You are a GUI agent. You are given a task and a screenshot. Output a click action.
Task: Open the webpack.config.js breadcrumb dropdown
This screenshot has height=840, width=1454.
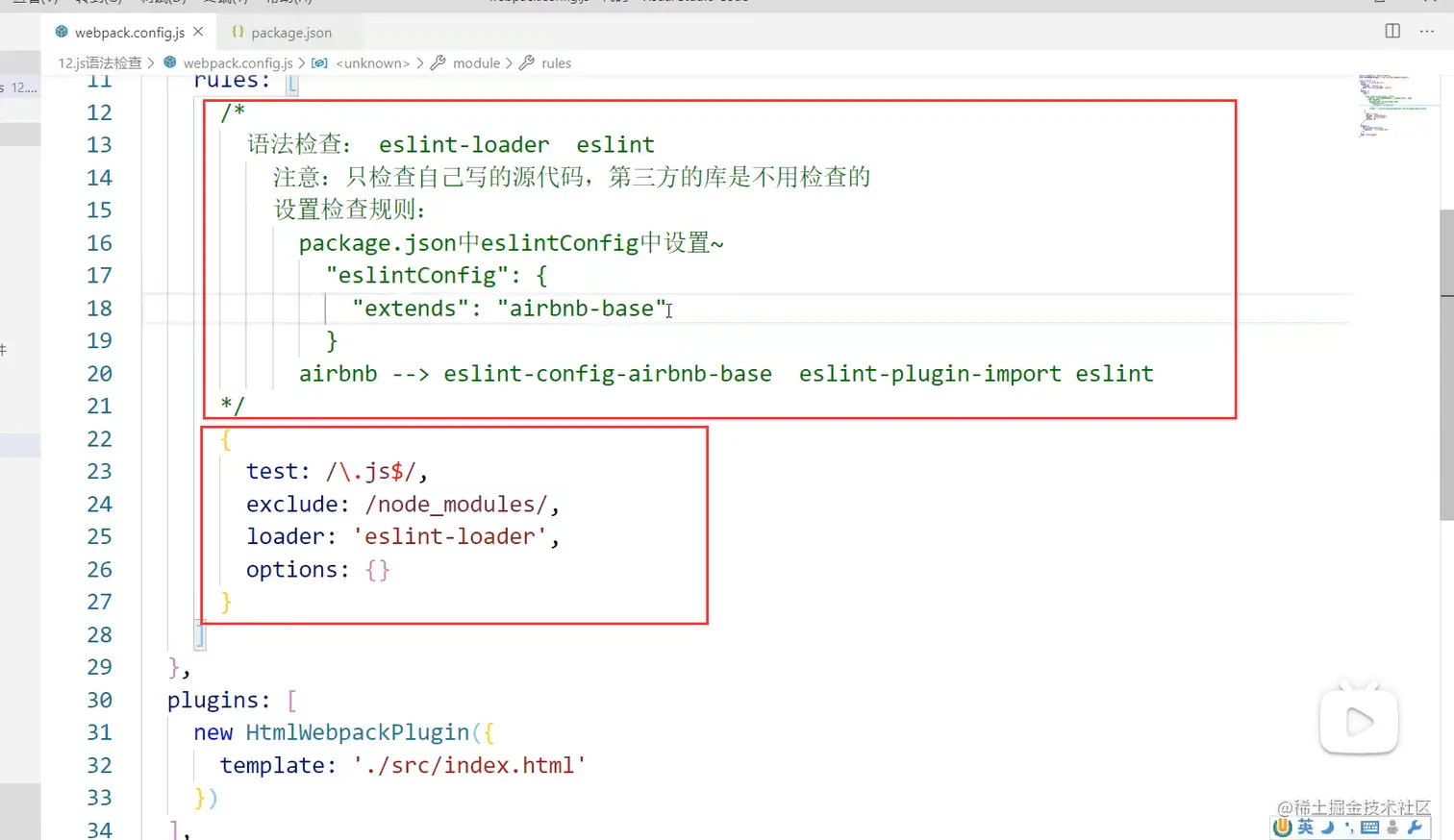click(229, 63)
